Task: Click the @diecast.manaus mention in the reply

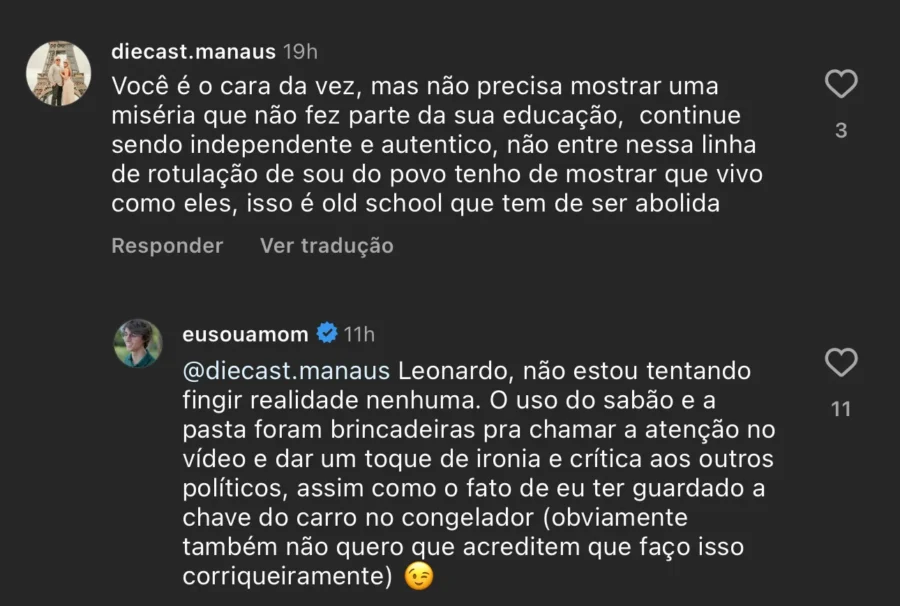Action: [286, 371]
